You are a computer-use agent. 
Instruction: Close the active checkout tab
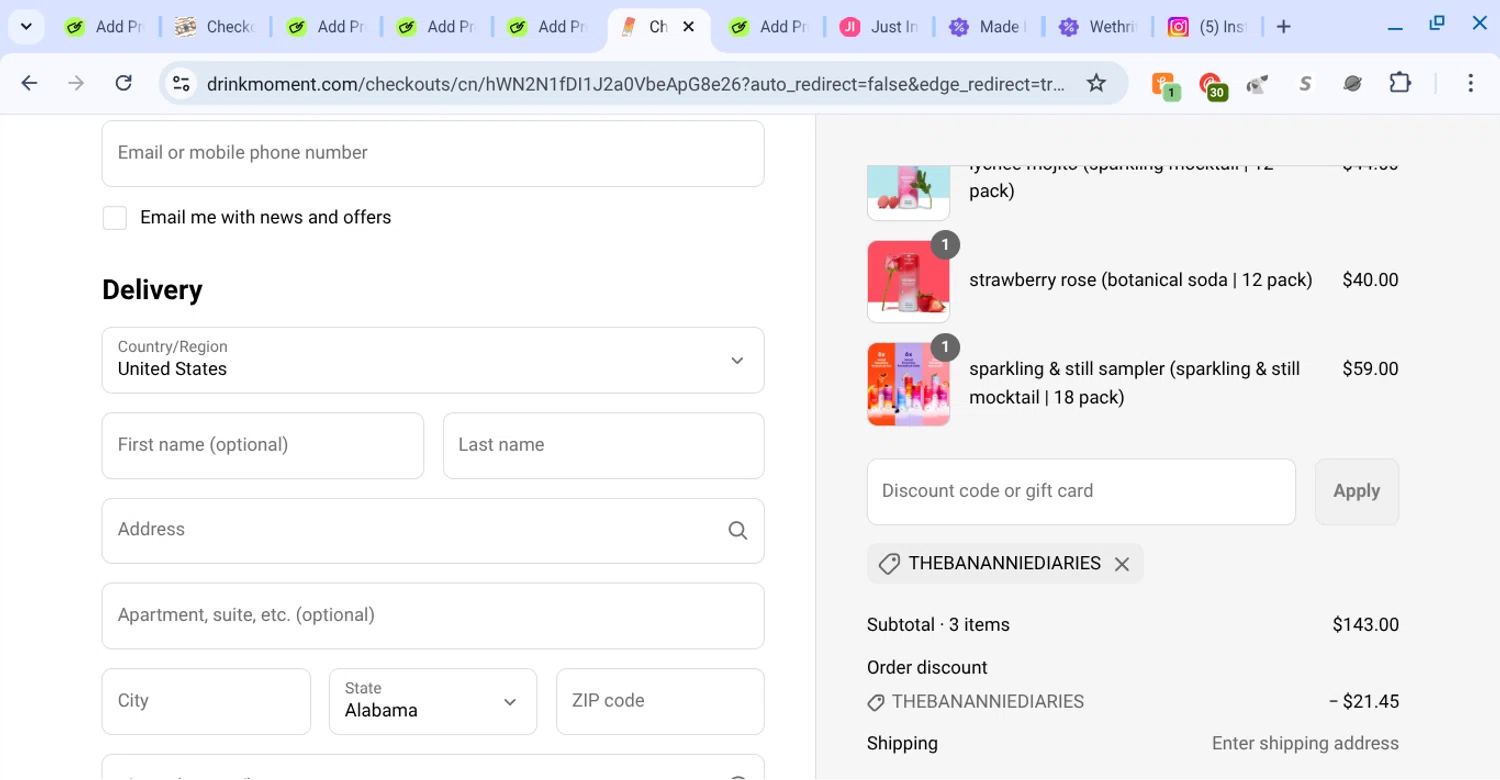[x=688, y=27]
